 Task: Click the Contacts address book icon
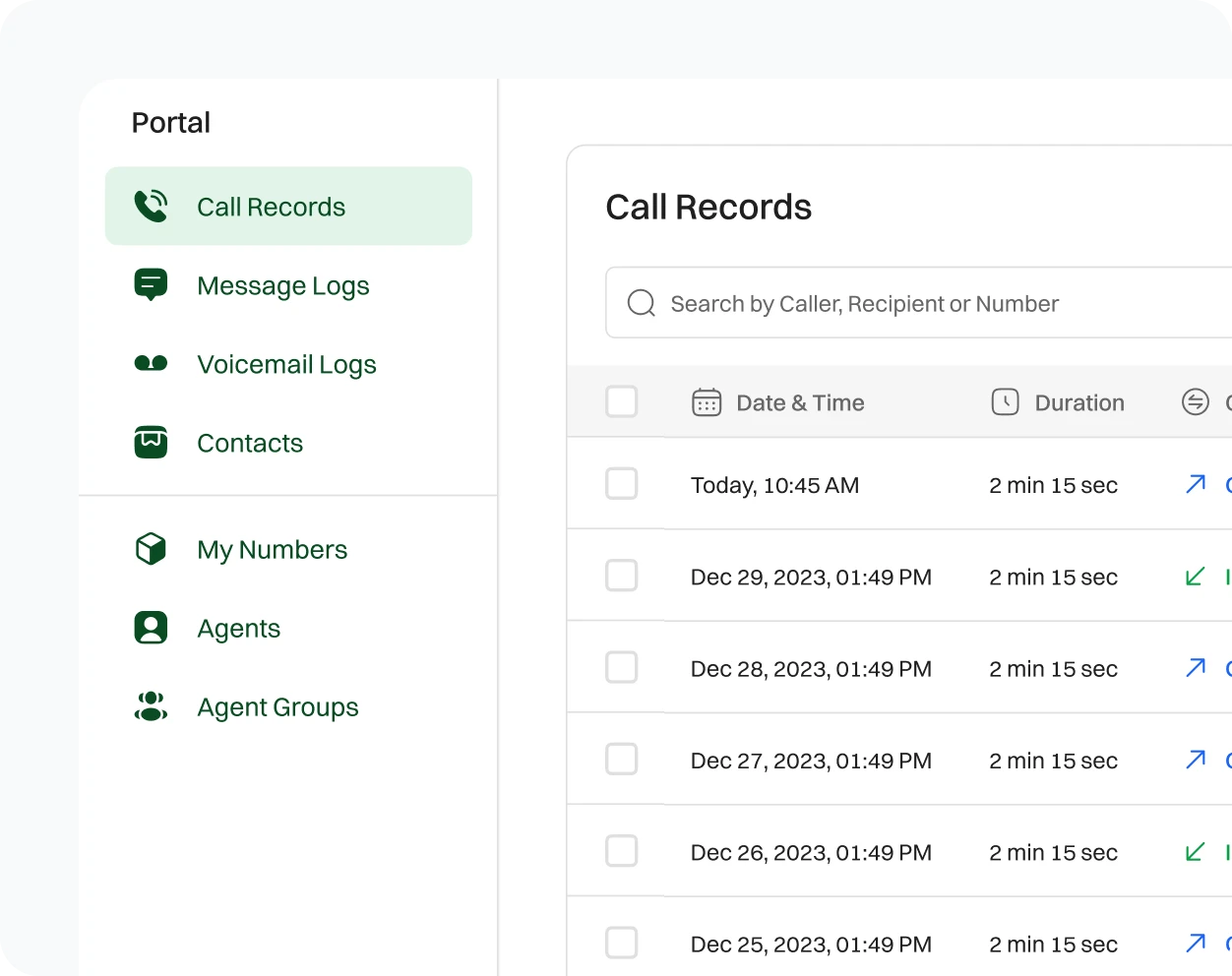[x=150, y=443]
